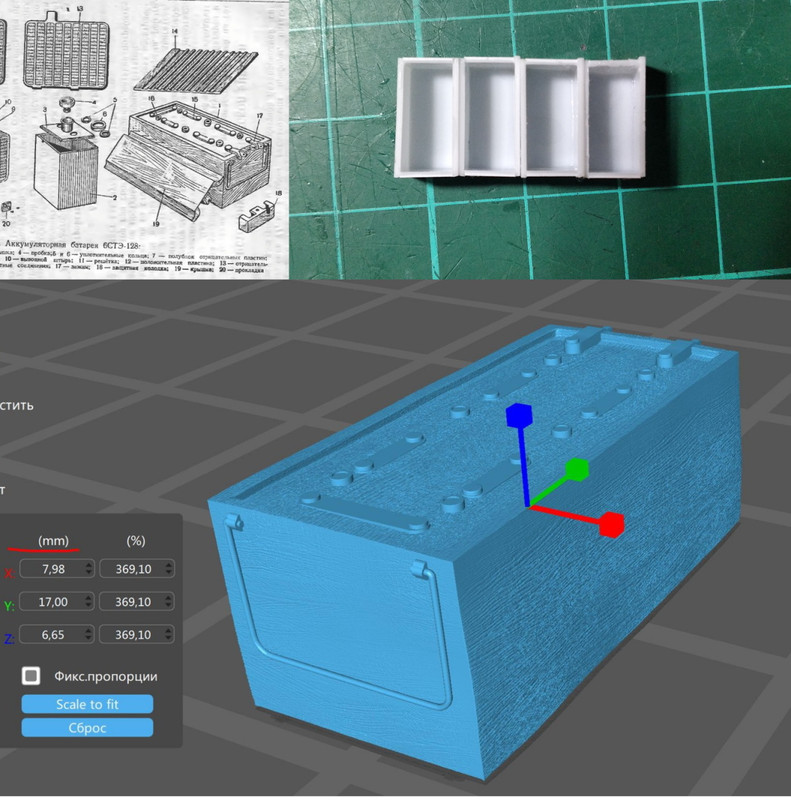Click the red X axis label
Screen dimensions: 791x800
pyautogui.click(x=9, y=573)
